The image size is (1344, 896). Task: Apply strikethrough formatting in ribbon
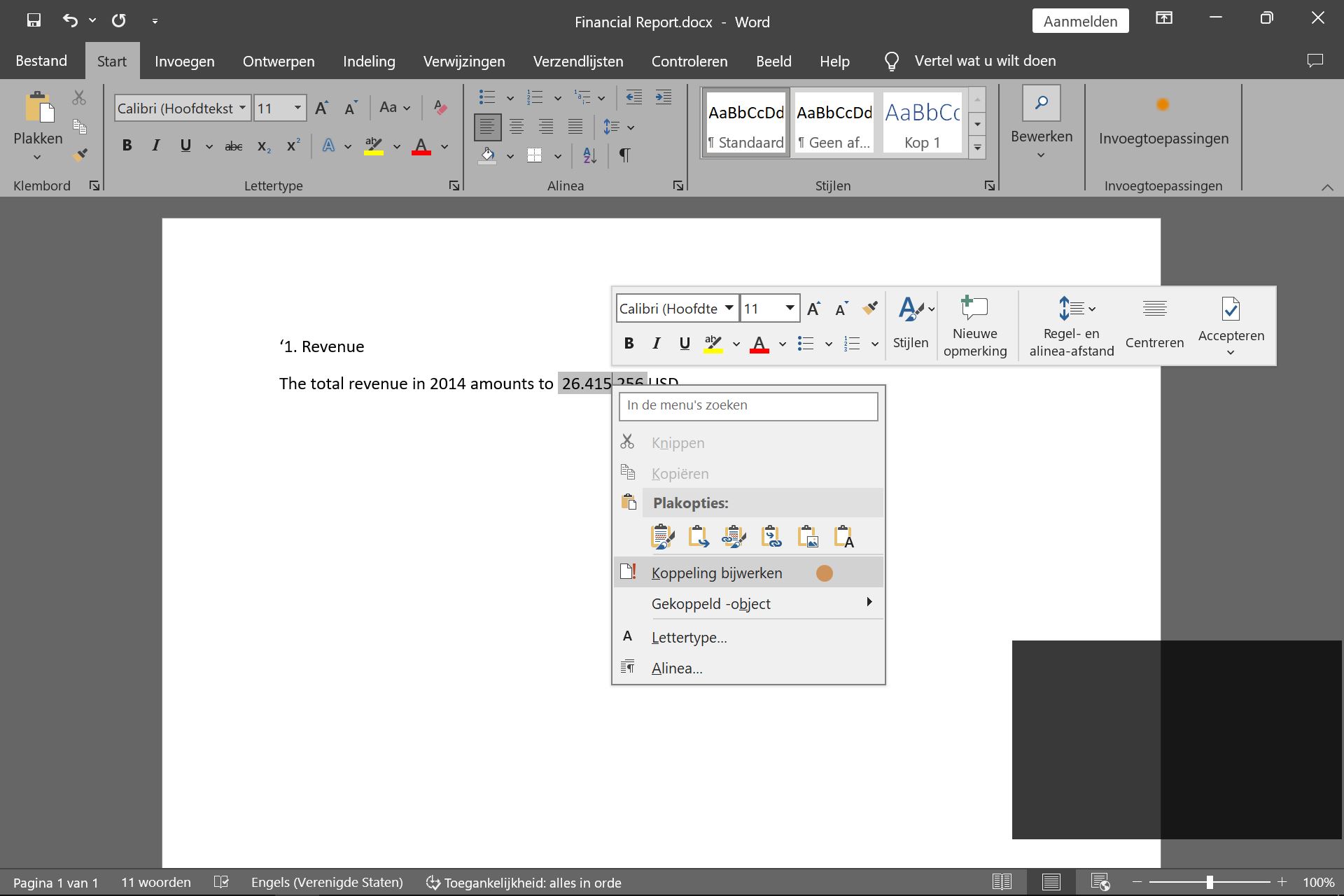(233, 146)
